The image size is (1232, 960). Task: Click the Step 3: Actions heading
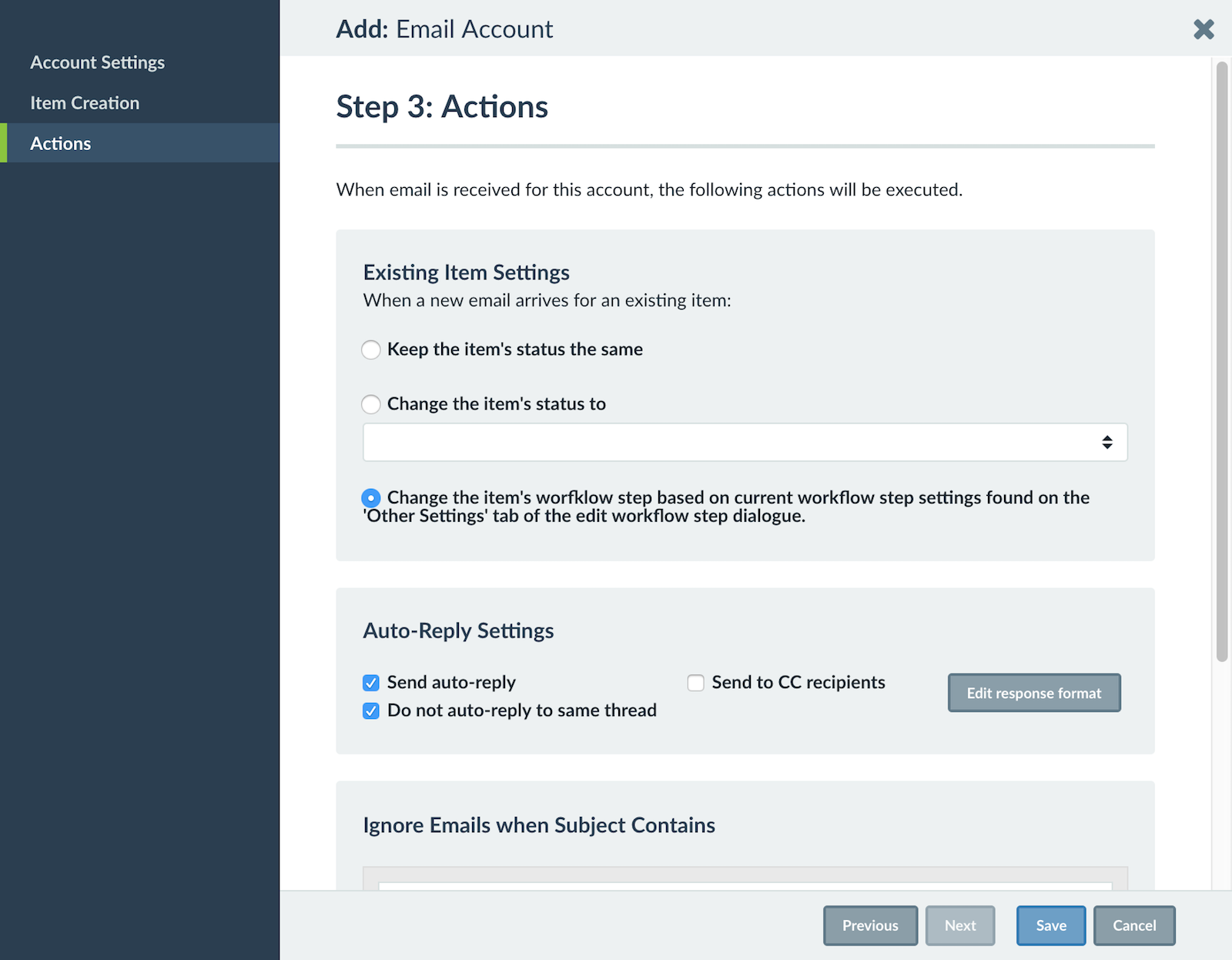(440, 107)
